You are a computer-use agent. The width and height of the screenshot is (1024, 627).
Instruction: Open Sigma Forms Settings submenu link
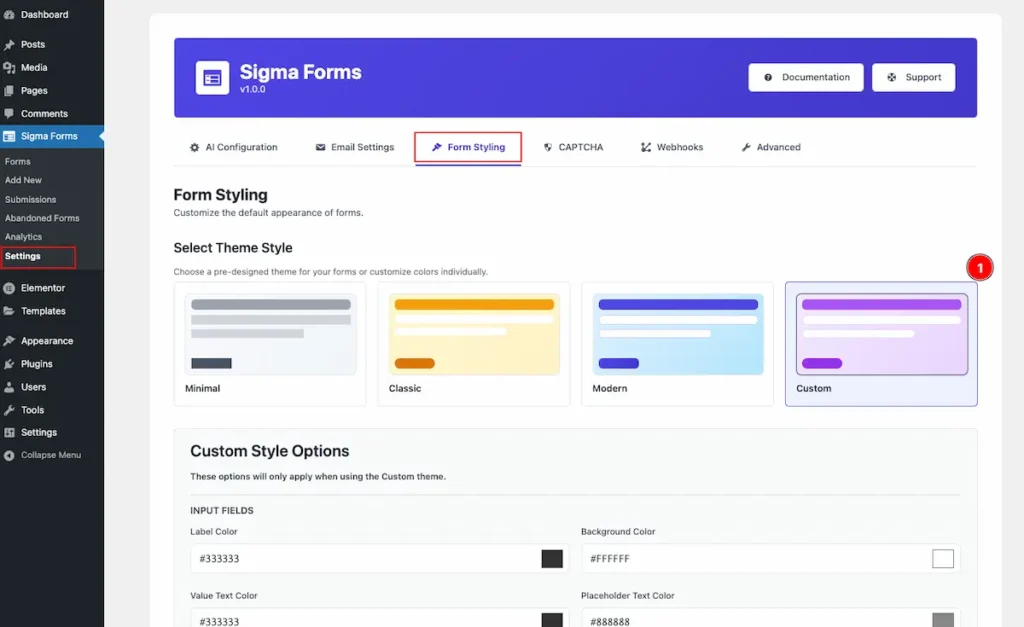pos(22,256)
